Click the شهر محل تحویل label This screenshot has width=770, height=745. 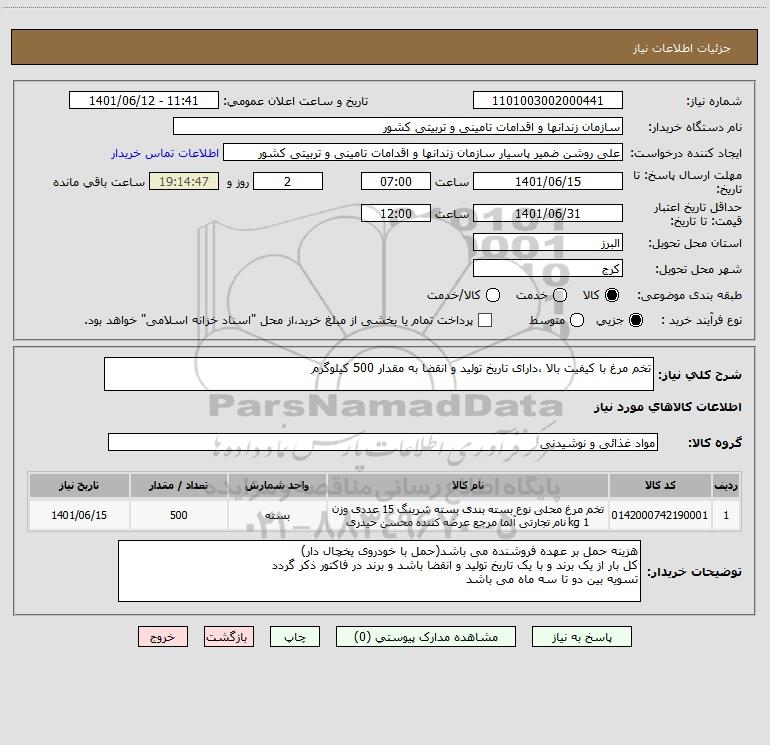(698, 269)
